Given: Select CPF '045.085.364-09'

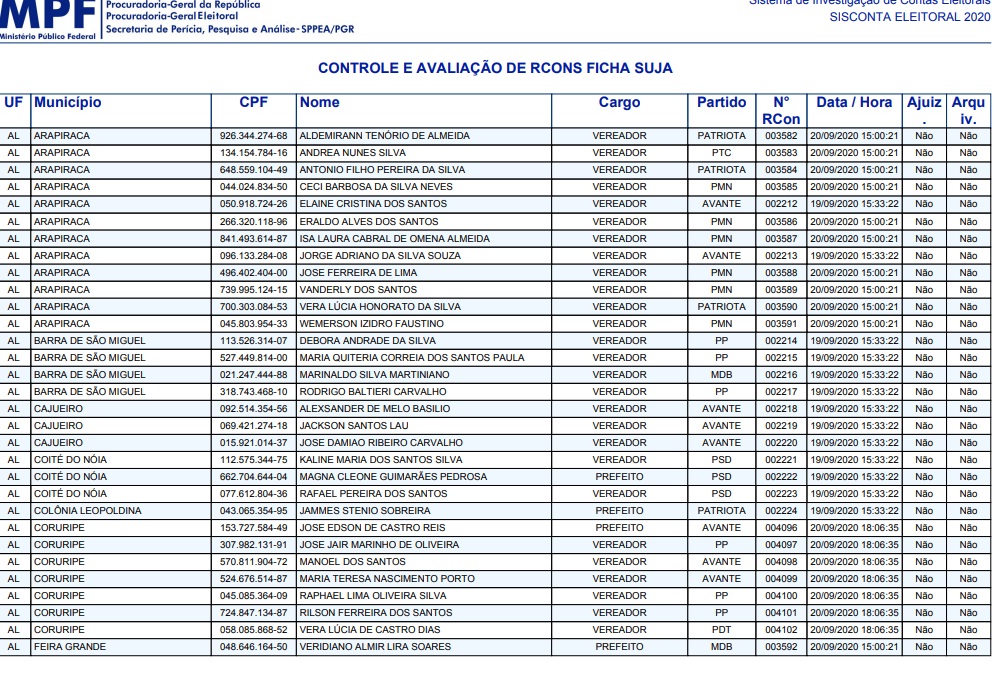Looking at the screenshot, I should click(254, 596).
